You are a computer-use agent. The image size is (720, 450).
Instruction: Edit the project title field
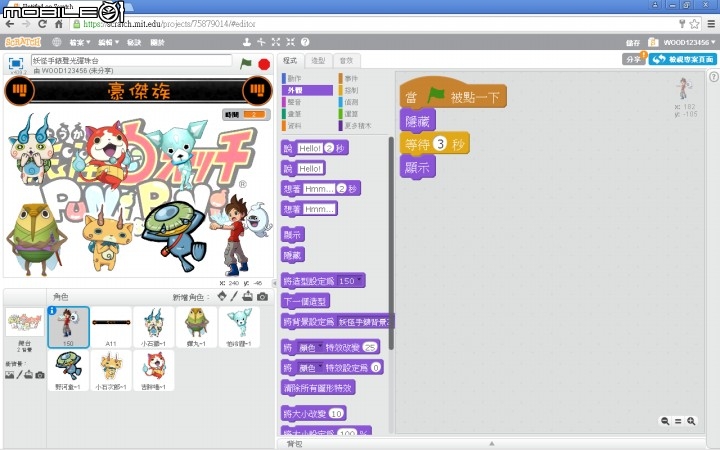coord(131,61)
